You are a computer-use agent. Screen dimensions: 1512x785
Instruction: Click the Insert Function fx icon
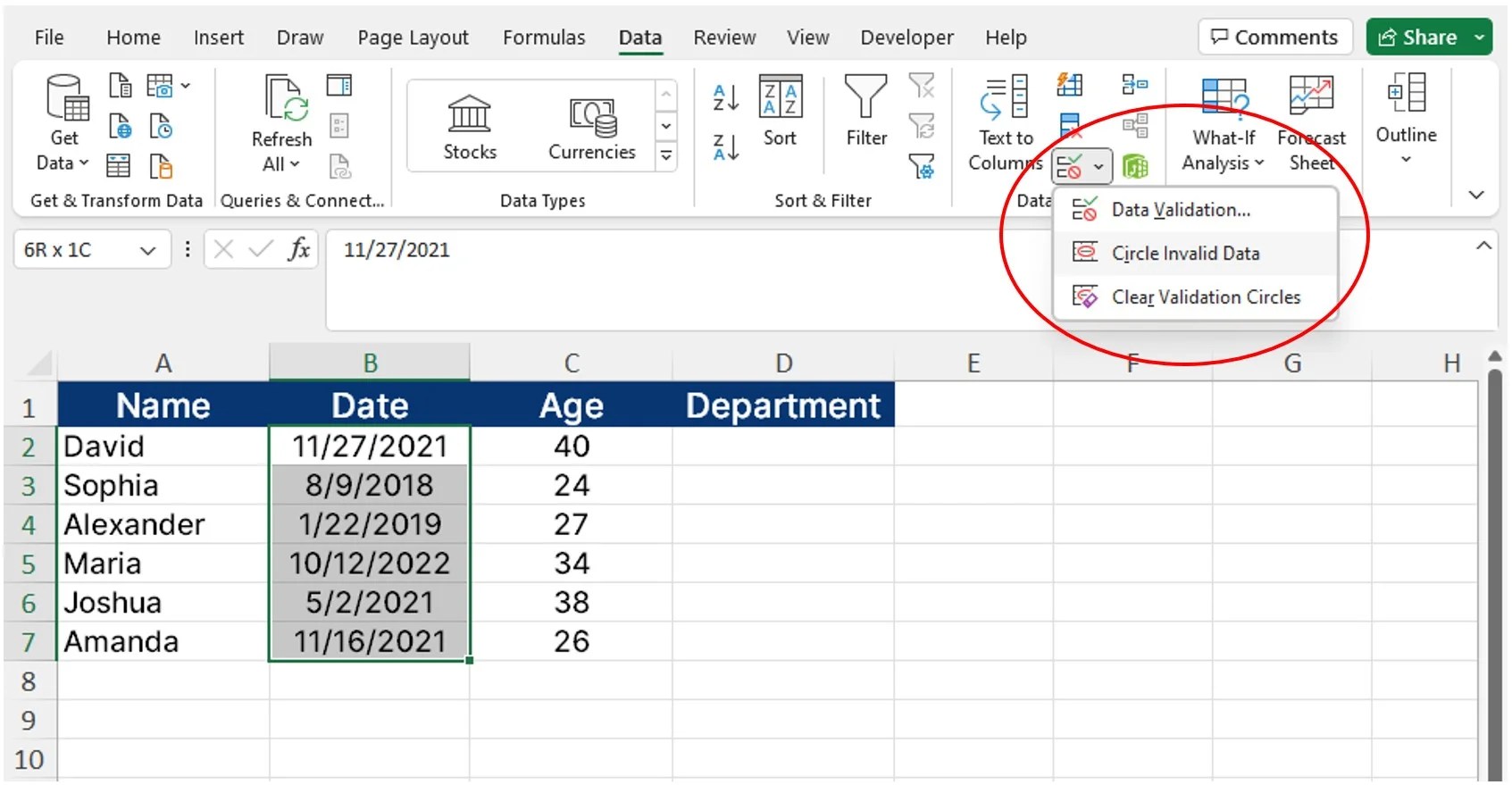point(299,249)
